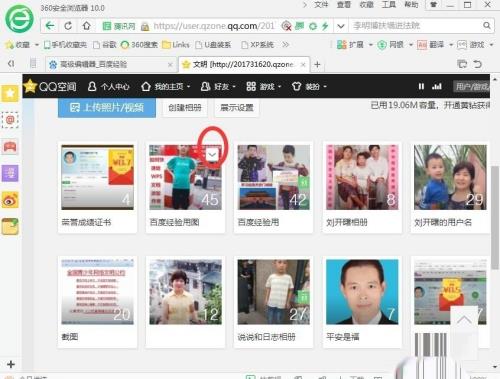Click sidebar mail @ icon
This screenshot has width=500, height=379.
pos(10,120)
